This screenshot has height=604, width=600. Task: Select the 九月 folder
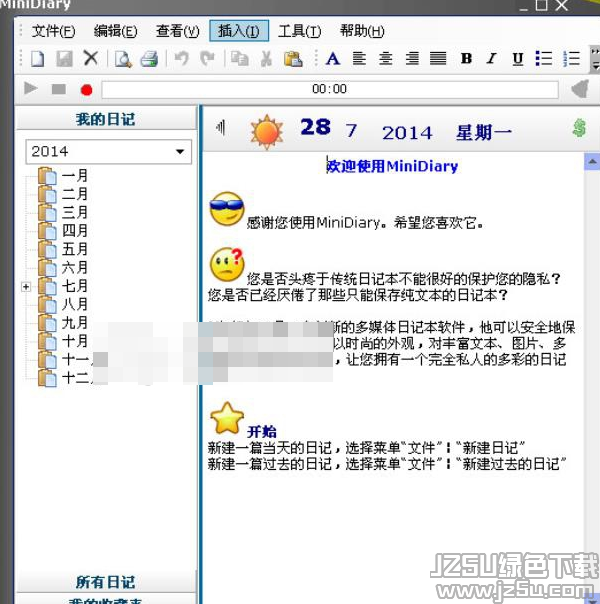64,323
